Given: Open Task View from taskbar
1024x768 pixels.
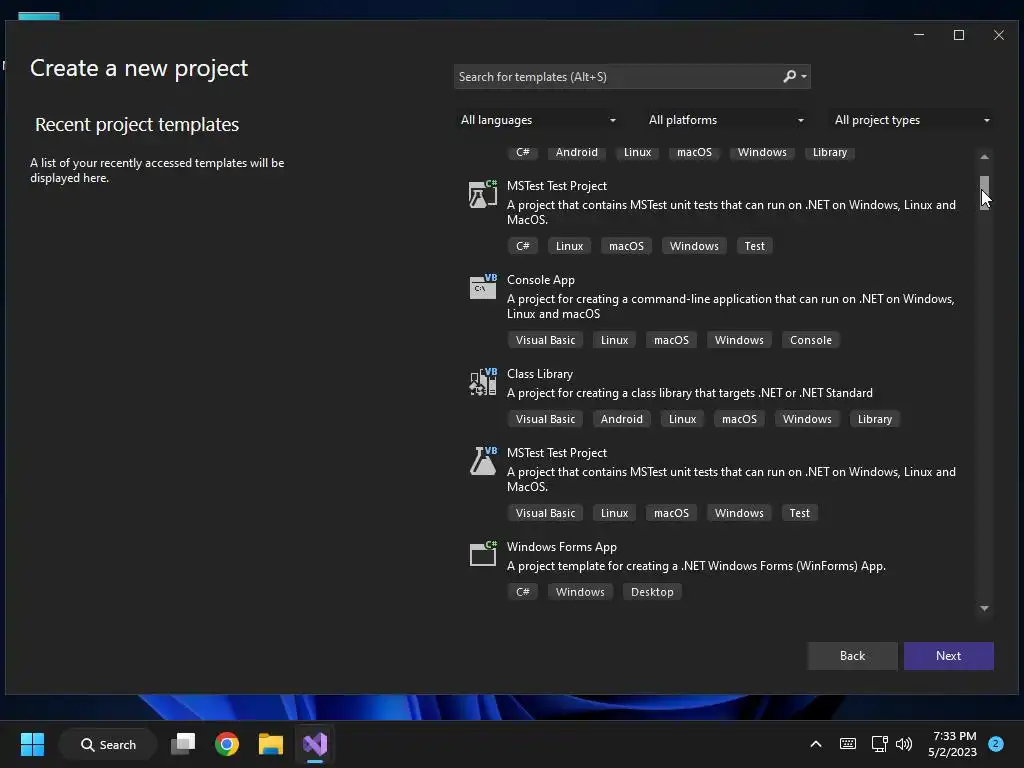Looking at the screenshot, I should click(x=183, y=744).
